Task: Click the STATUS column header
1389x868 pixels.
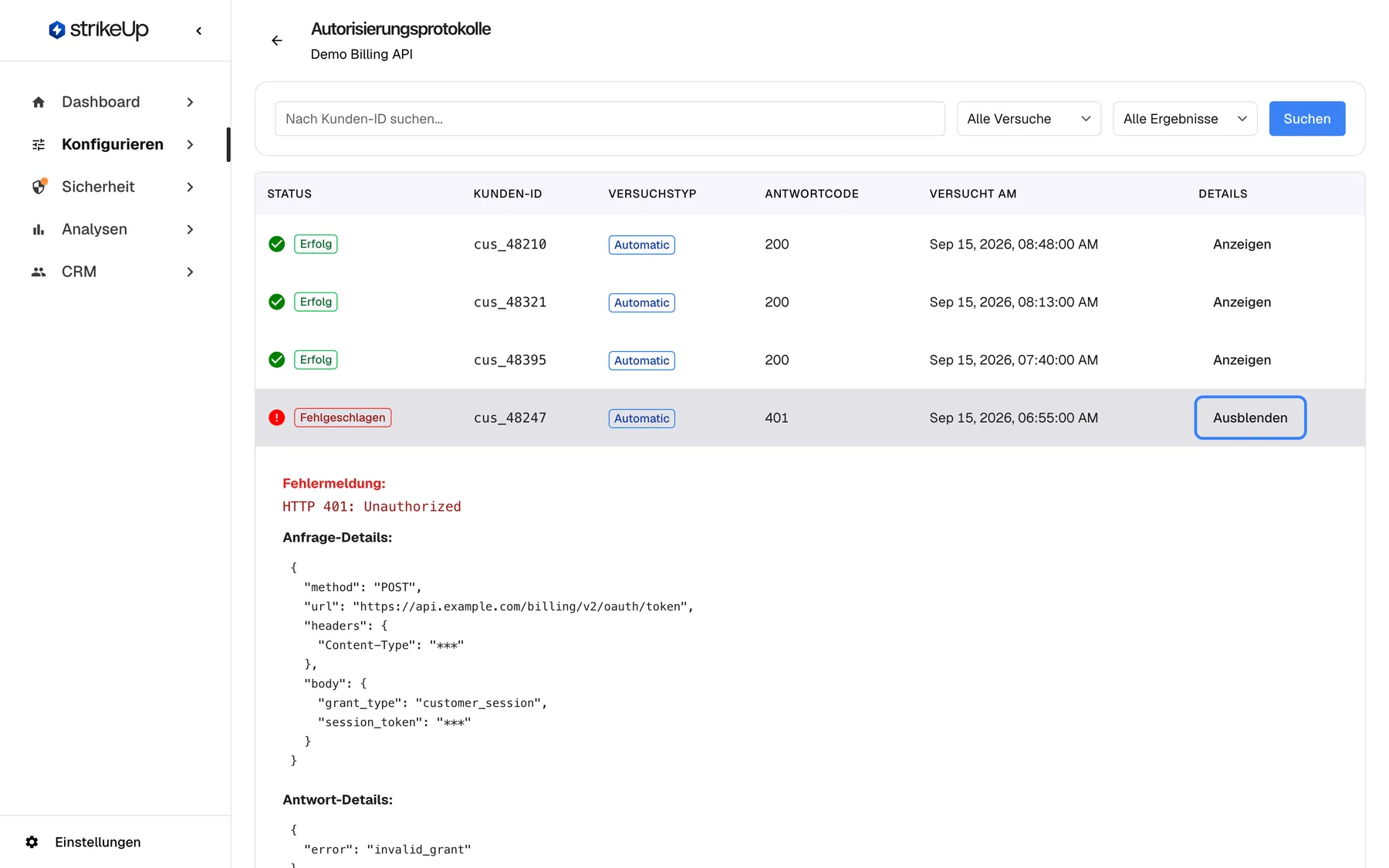Action: (x=289, y=194)
